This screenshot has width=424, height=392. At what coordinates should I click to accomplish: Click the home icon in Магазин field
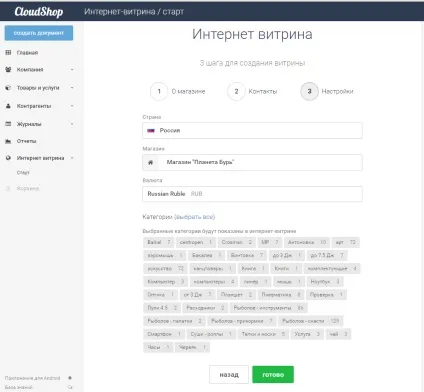tap(150, 162)
